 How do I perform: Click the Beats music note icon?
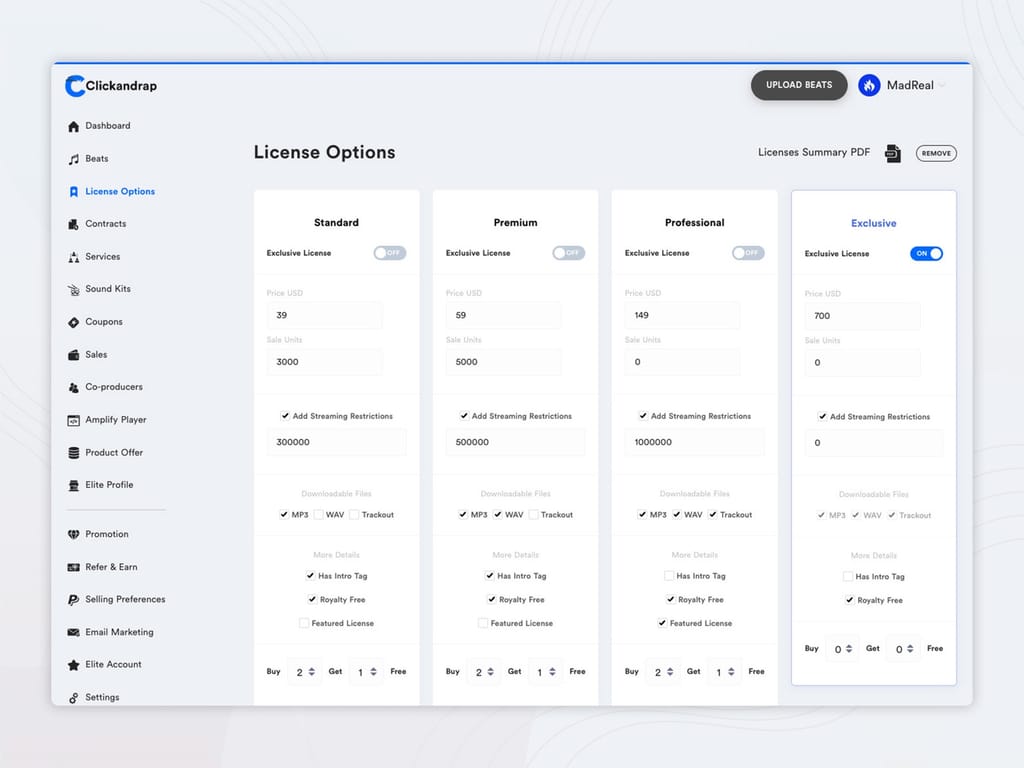click(x=74, y=159)
